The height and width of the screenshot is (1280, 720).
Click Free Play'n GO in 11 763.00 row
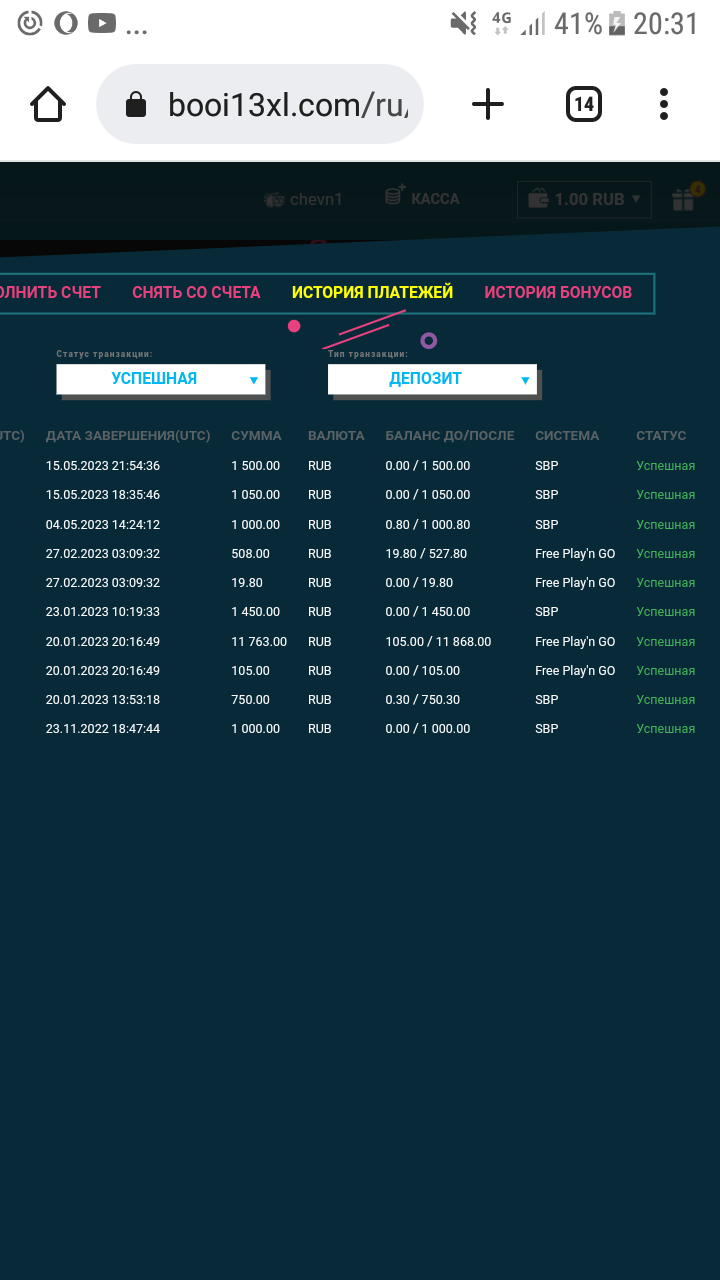[x=575, y=642]
